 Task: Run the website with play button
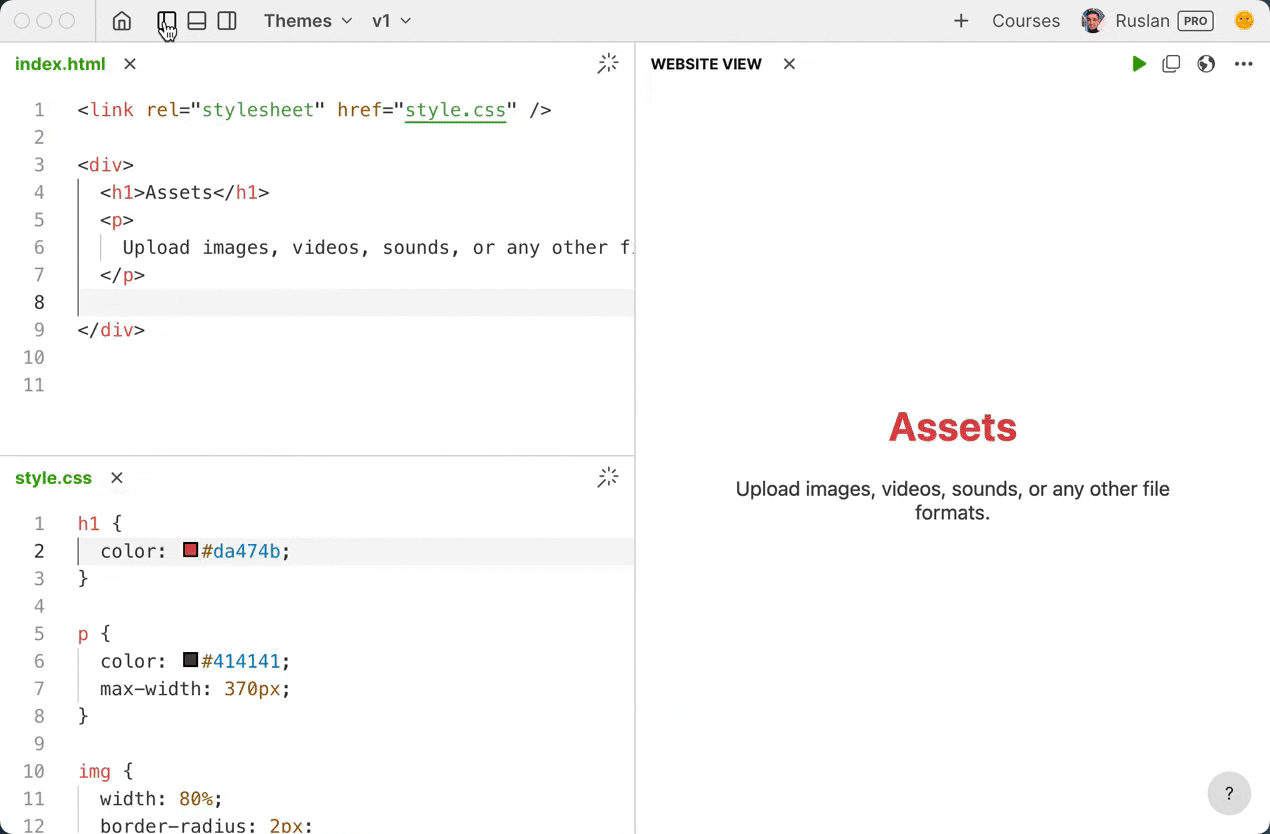pyautogui.click(x=1139, y=64)
